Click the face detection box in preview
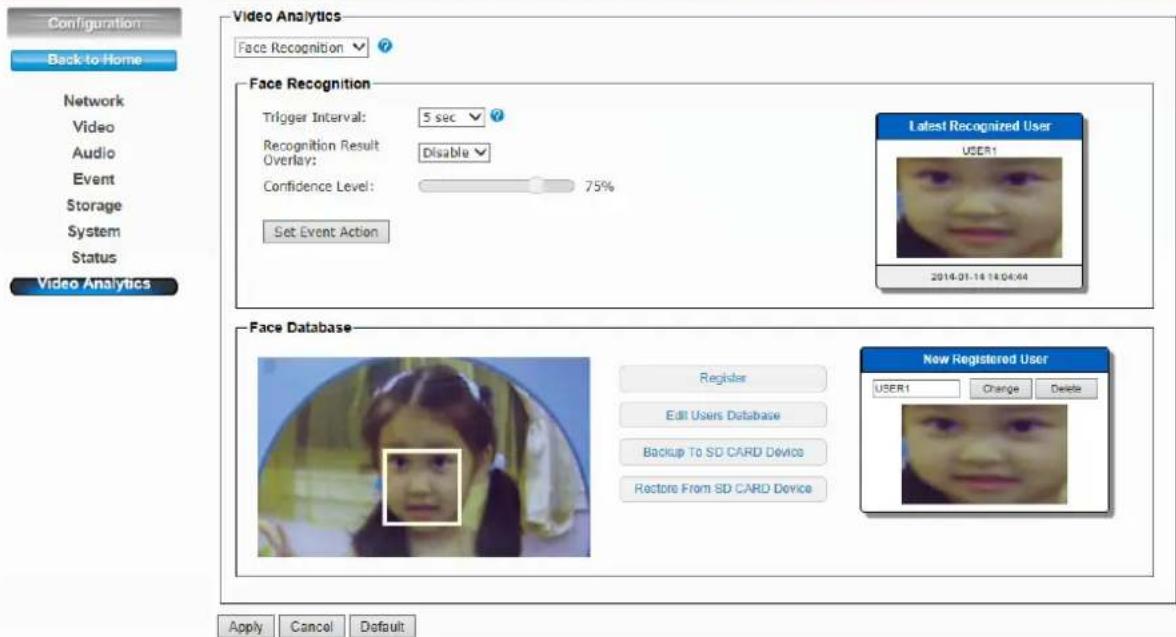1176x637 pixels. click(422, 487)
